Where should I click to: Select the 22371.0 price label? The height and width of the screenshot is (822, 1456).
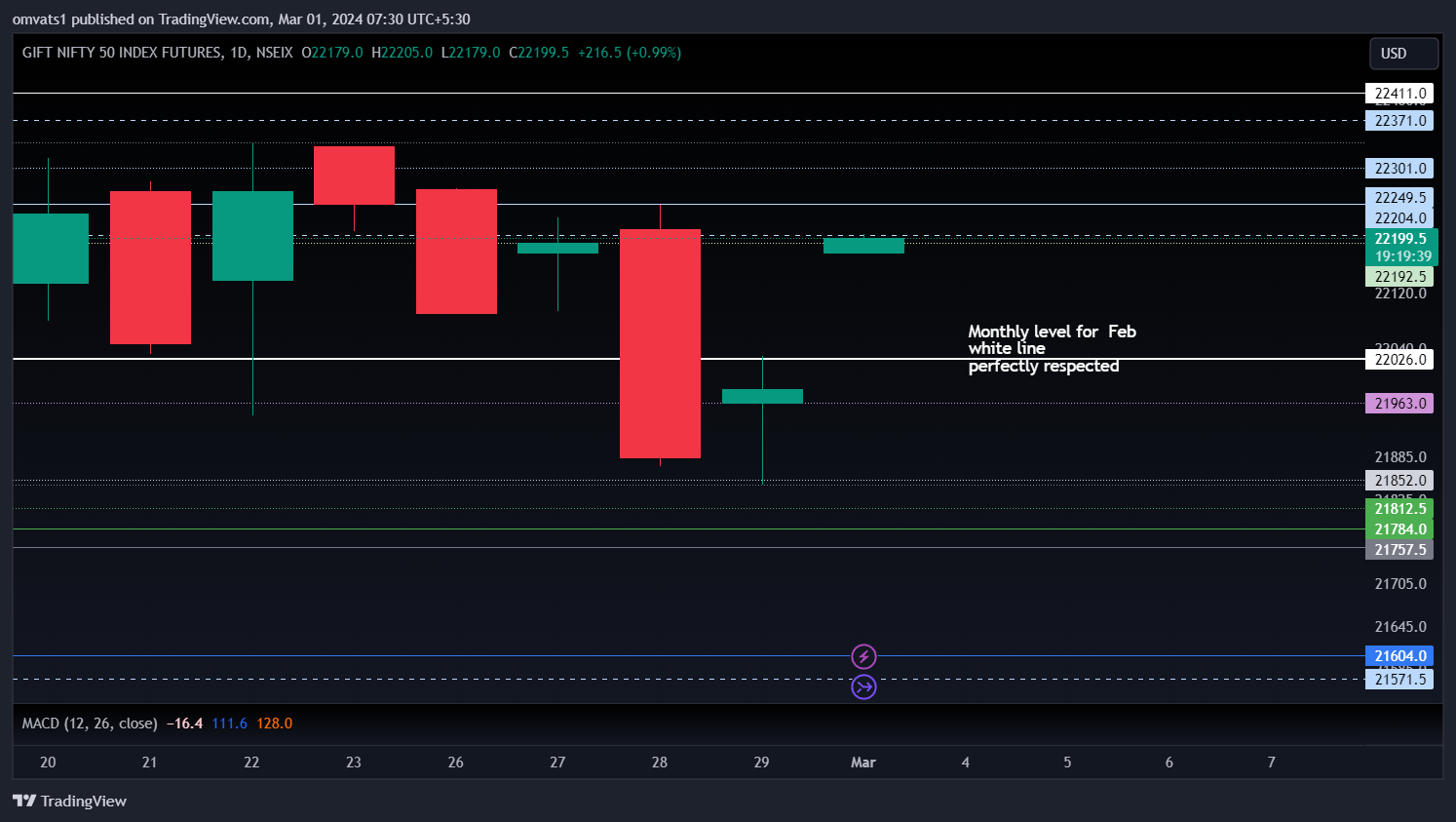pos(1399,121)
